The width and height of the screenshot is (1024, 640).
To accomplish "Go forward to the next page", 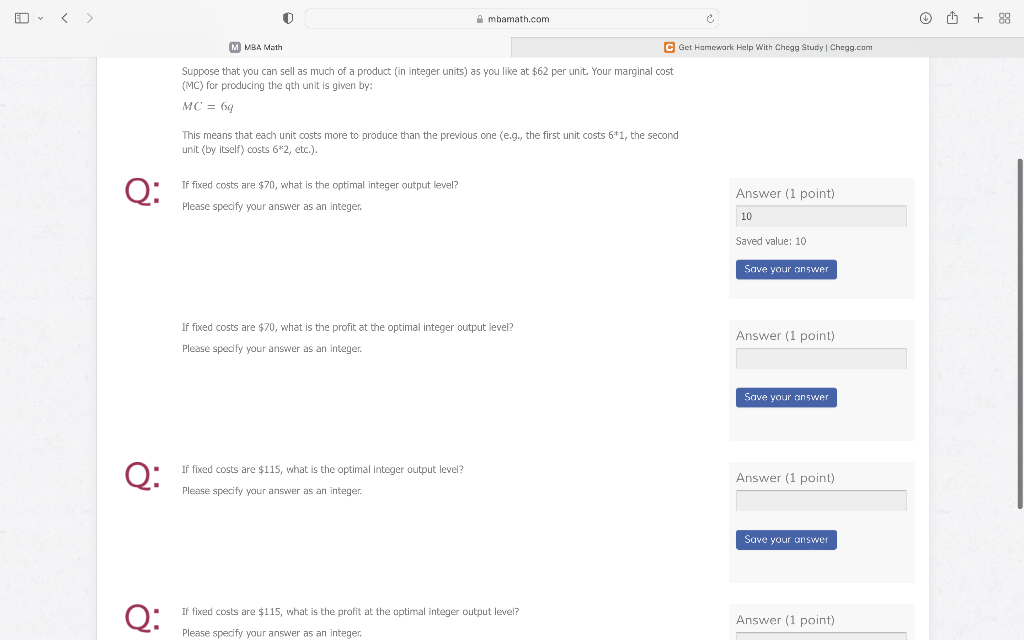I will pos(89,18).
